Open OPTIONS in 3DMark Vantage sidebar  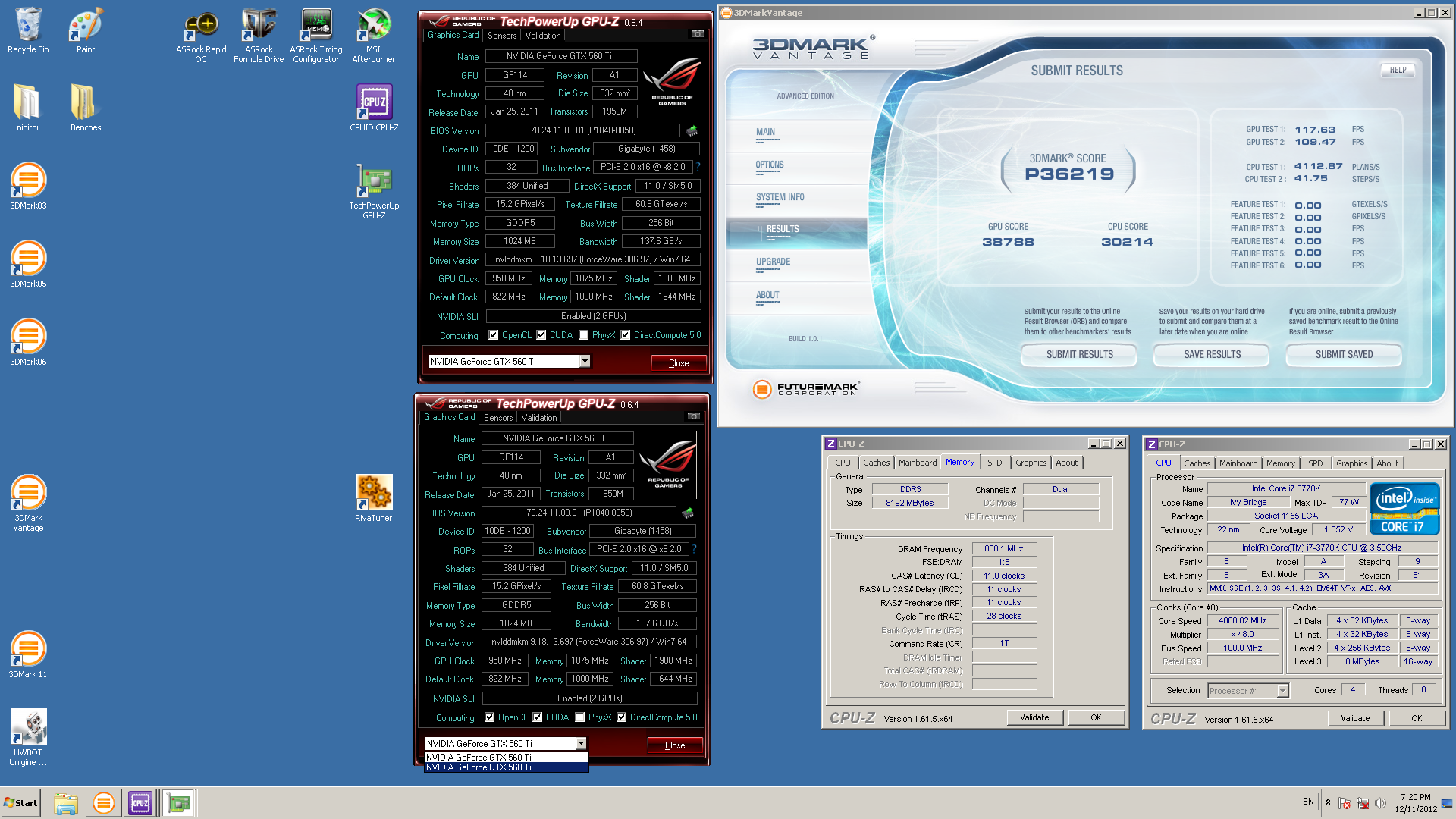(x=770, y=165)
